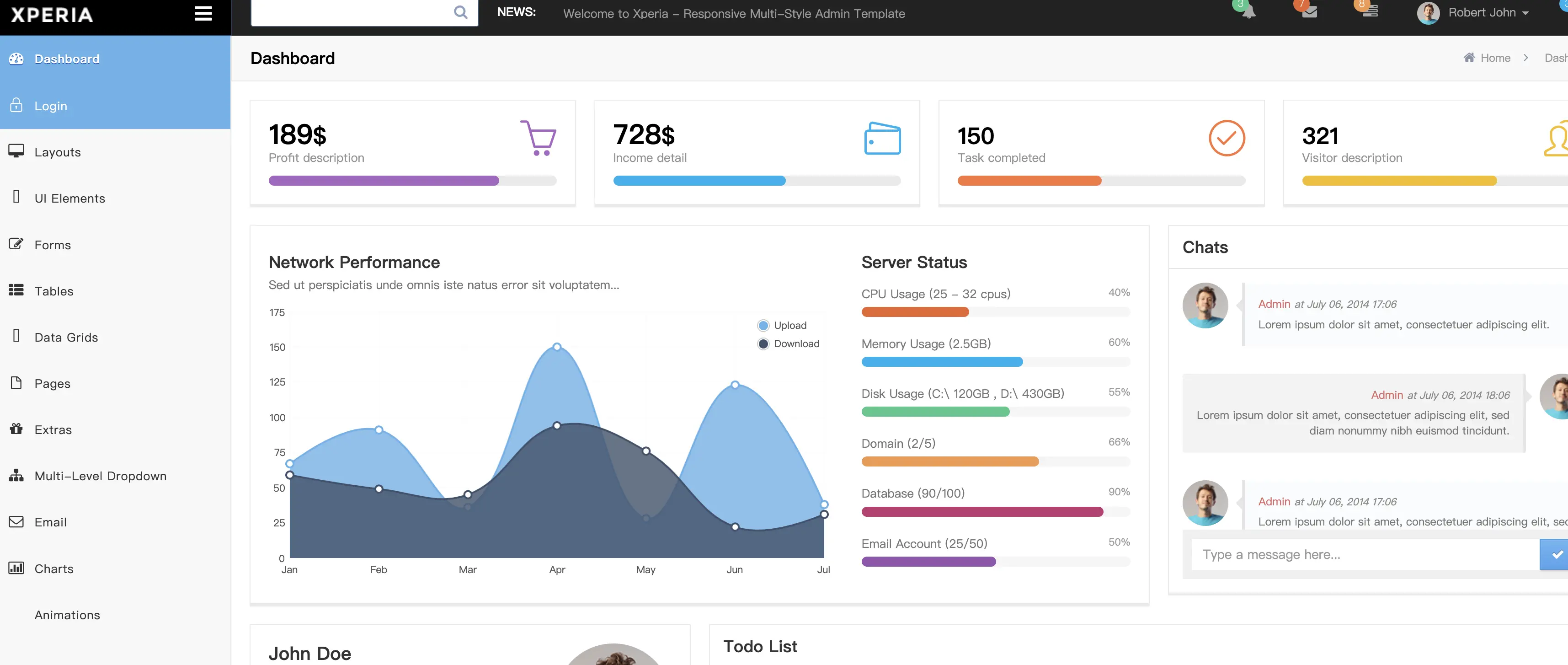Click the Home breadcrumb link

click(x=1495, y=58)
